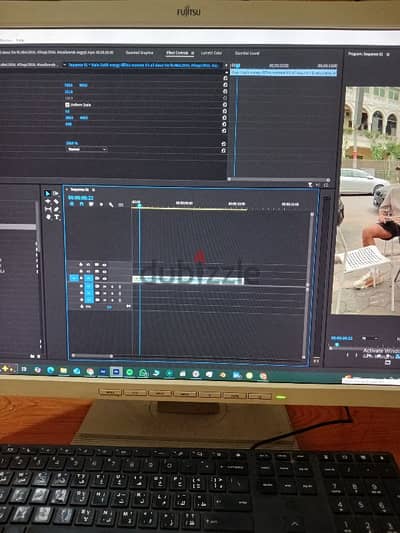The width and height of the screenshot is (400, 533).
Task: Open Timeline Display Settings wrench
Action: point(111,204)
